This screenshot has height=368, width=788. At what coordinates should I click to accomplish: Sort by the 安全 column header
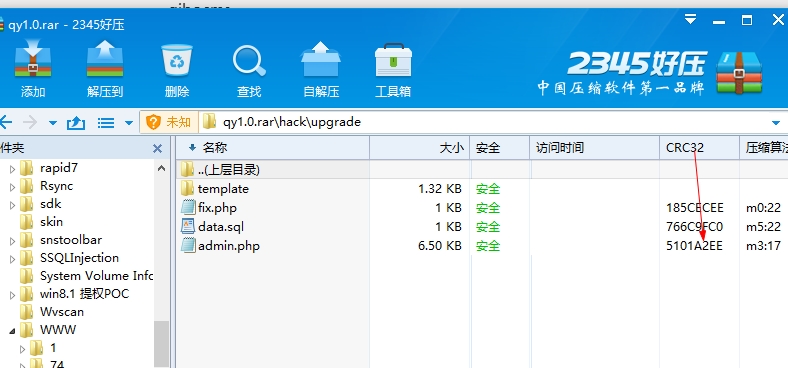(500, 148)
